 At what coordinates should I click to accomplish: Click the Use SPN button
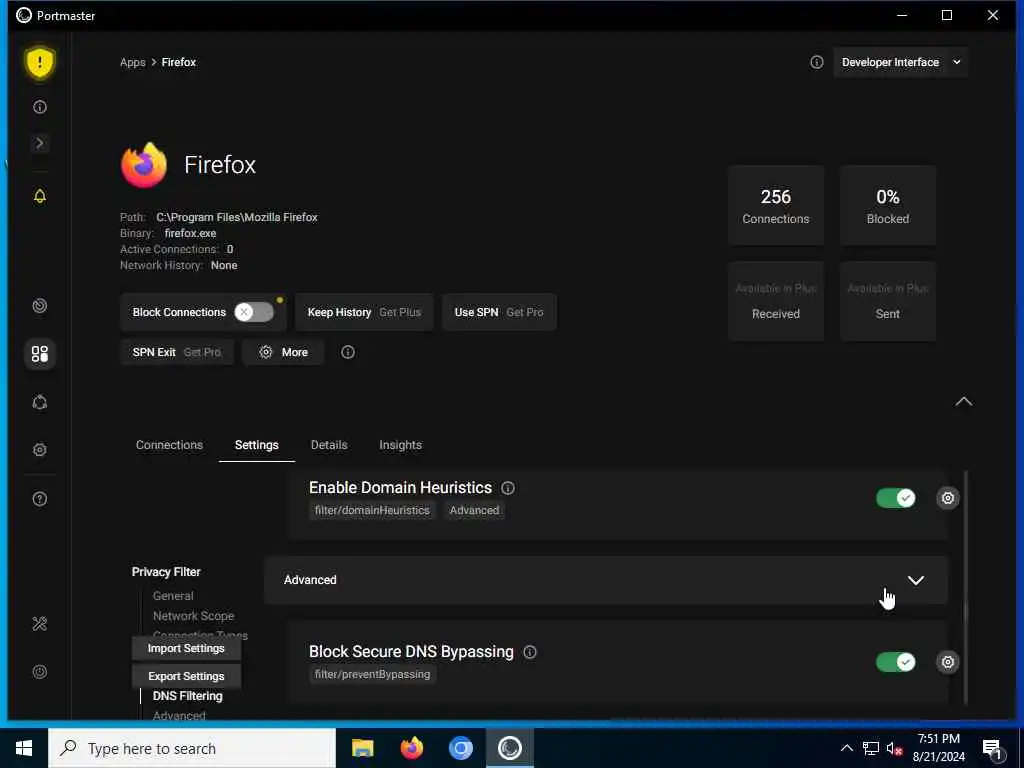[499, 312]
